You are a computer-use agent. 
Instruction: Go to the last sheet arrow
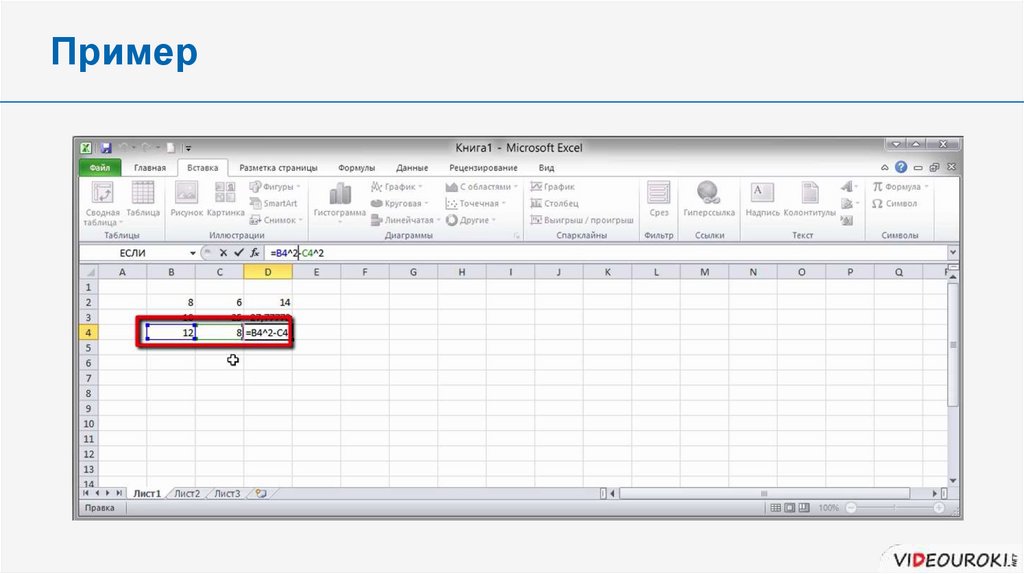point(119,494)
